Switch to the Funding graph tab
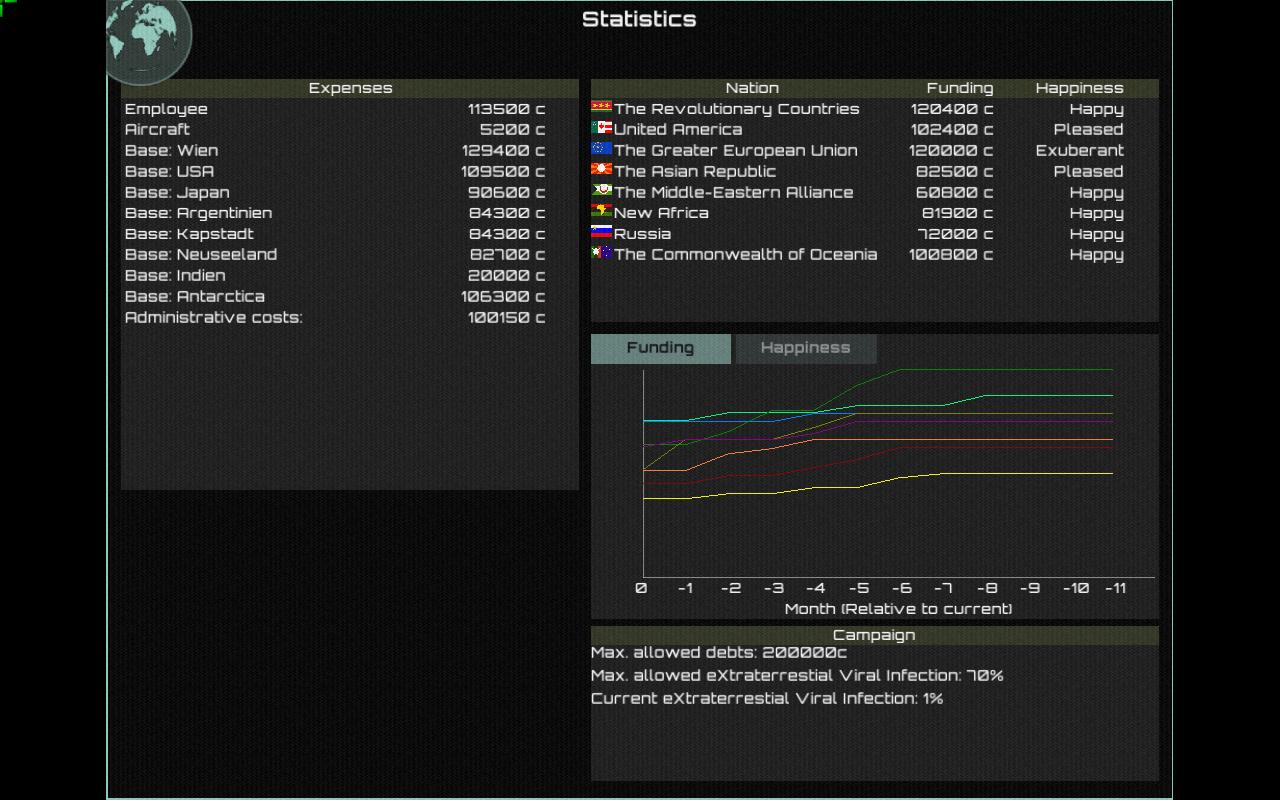 [x=660, y=348]
